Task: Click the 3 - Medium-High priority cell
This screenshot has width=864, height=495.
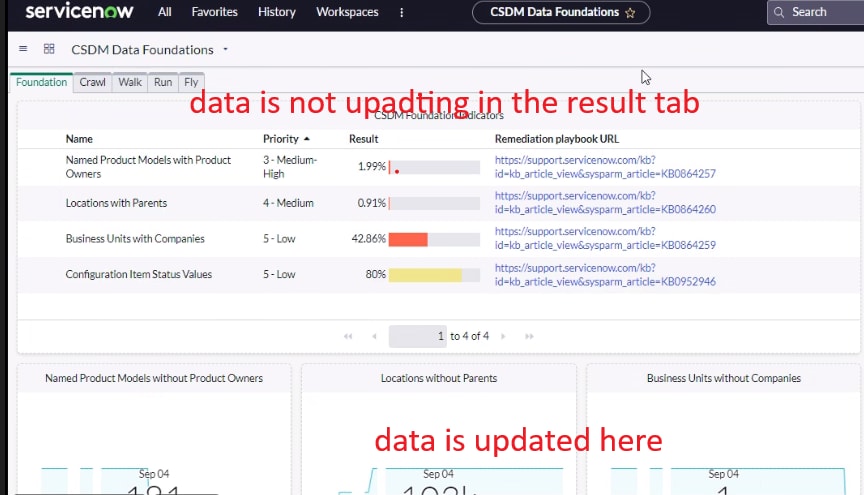Action: [x=290, y=166]
